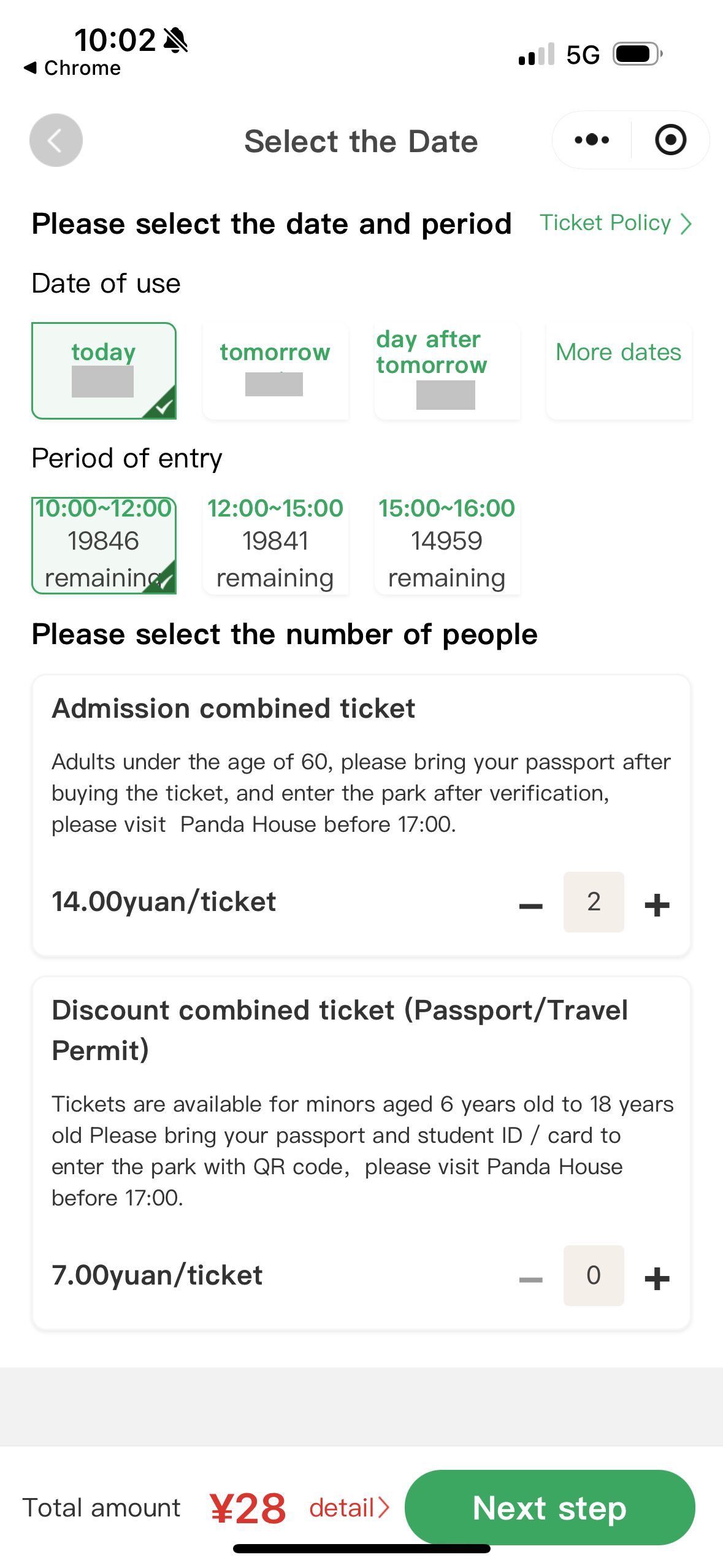Add a Discount combined ticket with plus
Screen dimensions: 723x1568
point(657,1278)
